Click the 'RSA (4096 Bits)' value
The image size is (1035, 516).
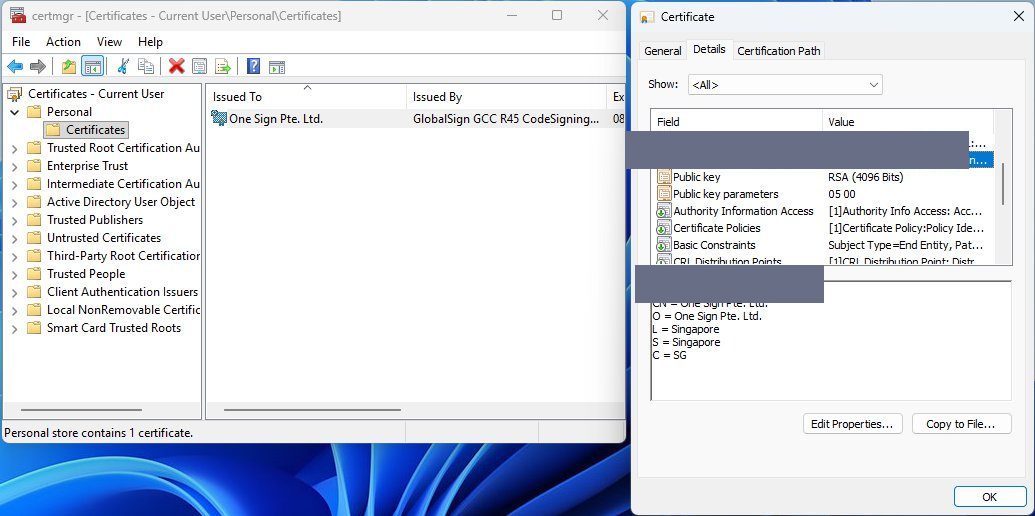866,177
